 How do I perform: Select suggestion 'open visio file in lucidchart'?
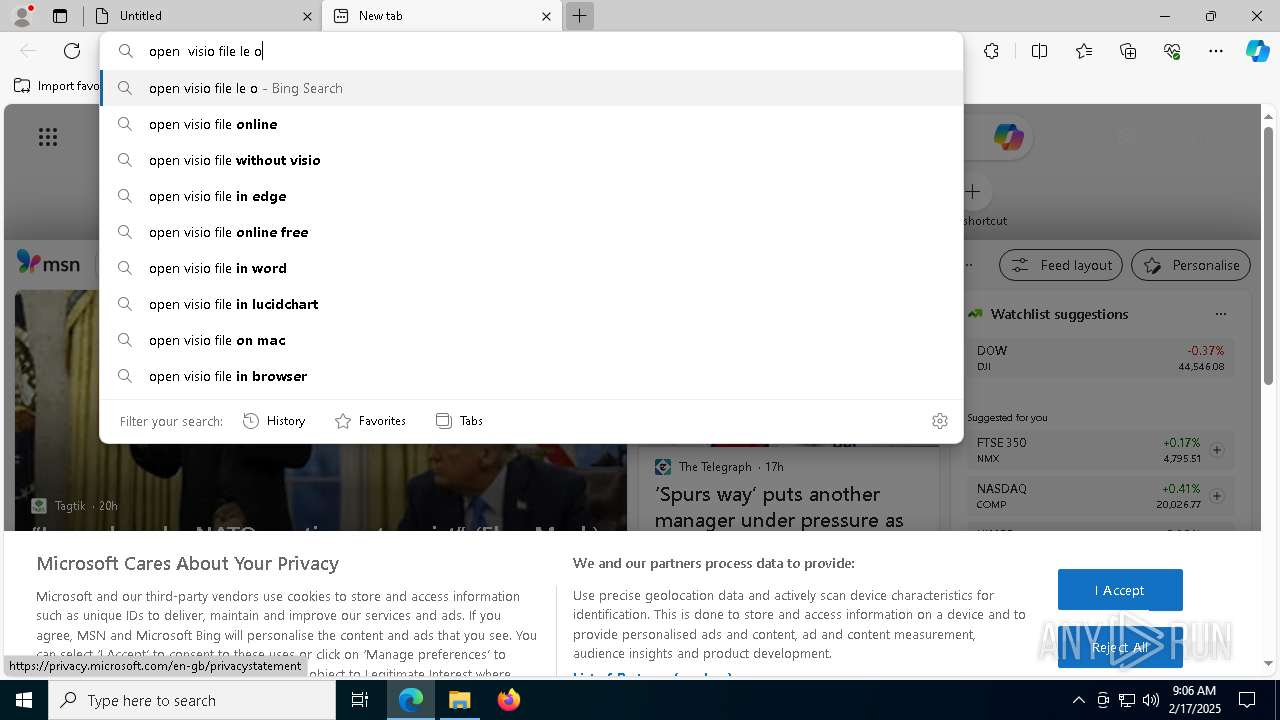tap(531, 304)
